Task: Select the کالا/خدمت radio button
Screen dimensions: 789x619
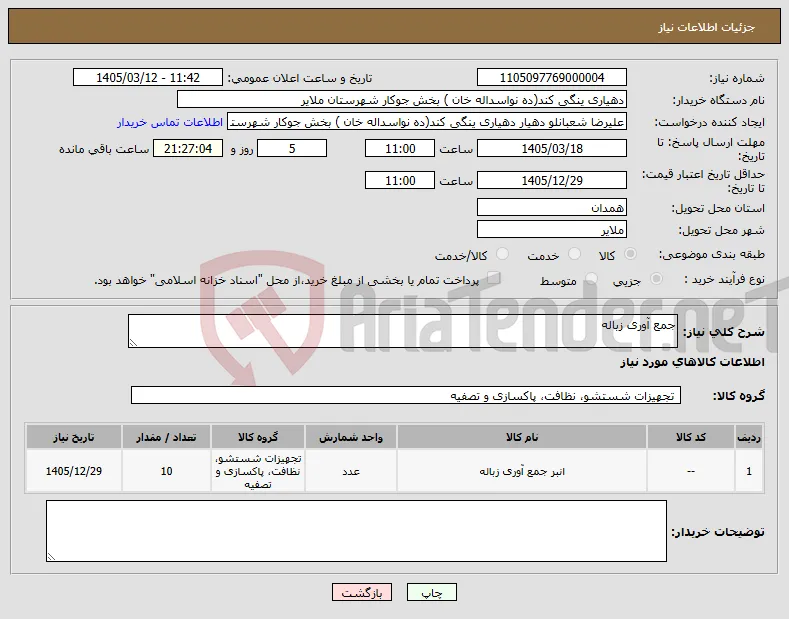Action: [x=502, y=254]
